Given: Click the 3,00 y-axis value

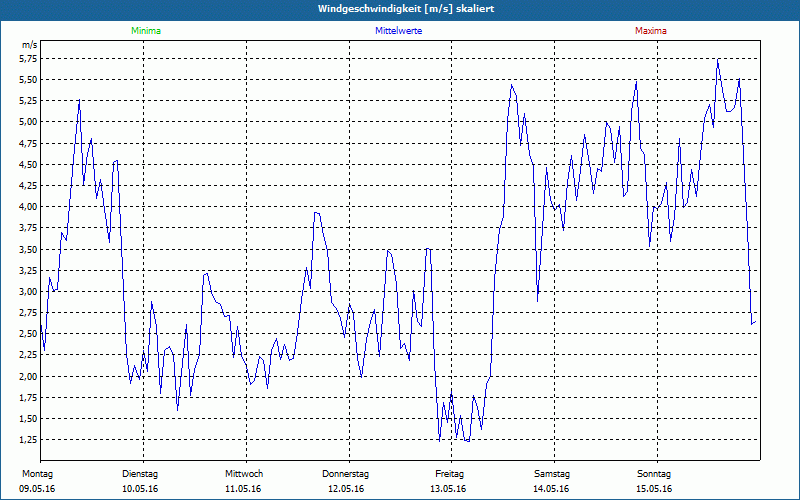Looking at the screenshot, I should pos(29,292).
